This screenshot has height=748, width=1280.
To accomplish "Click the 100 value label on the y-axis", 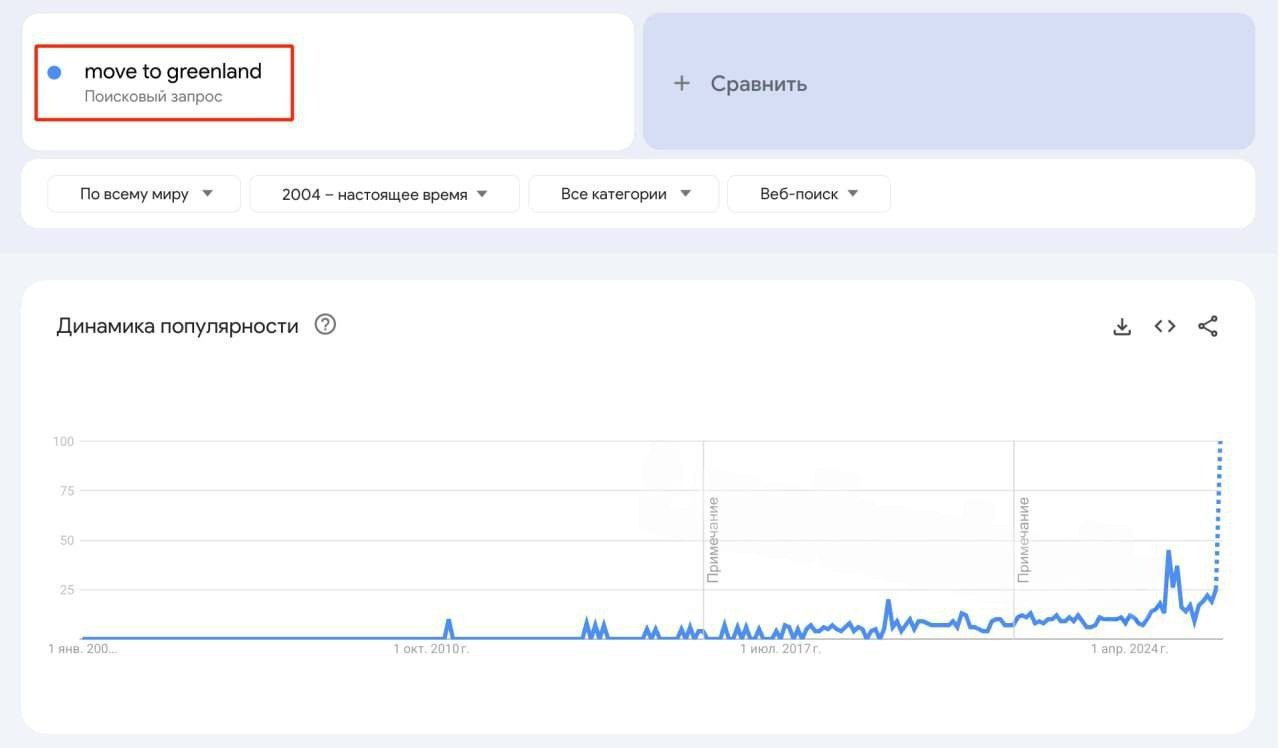I will point(63,441).
